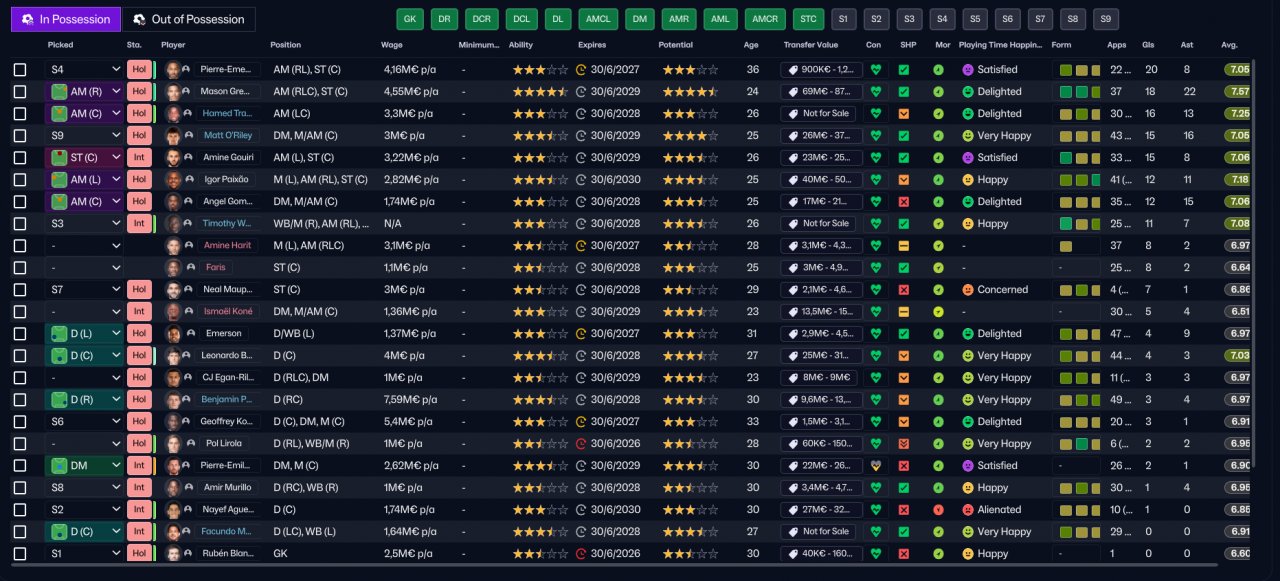
Task: Click the Alienated face icon in Nayef Aguerd's row
Action: [x=968, y=510]
